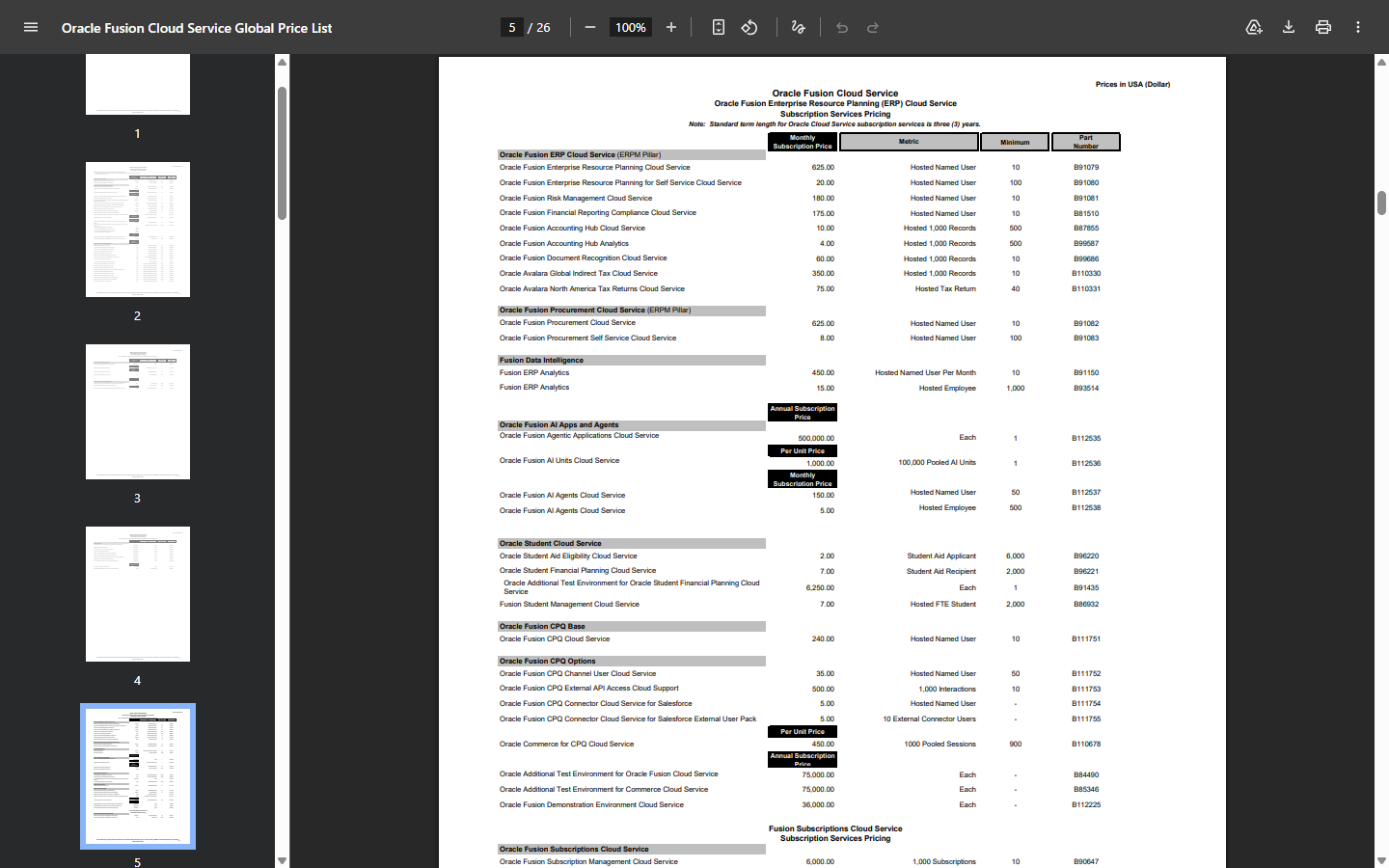Click part number B110678

(1086, 745)
